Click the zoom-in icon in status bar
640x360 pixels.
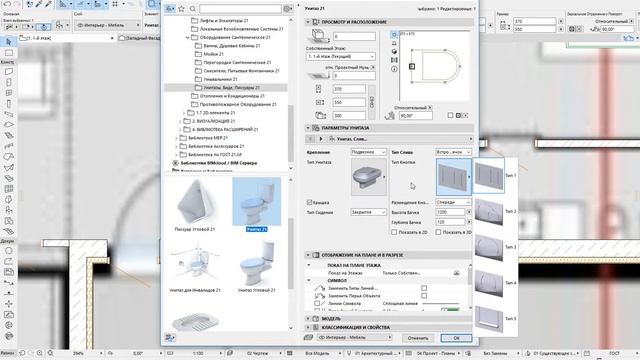[40, 353]
